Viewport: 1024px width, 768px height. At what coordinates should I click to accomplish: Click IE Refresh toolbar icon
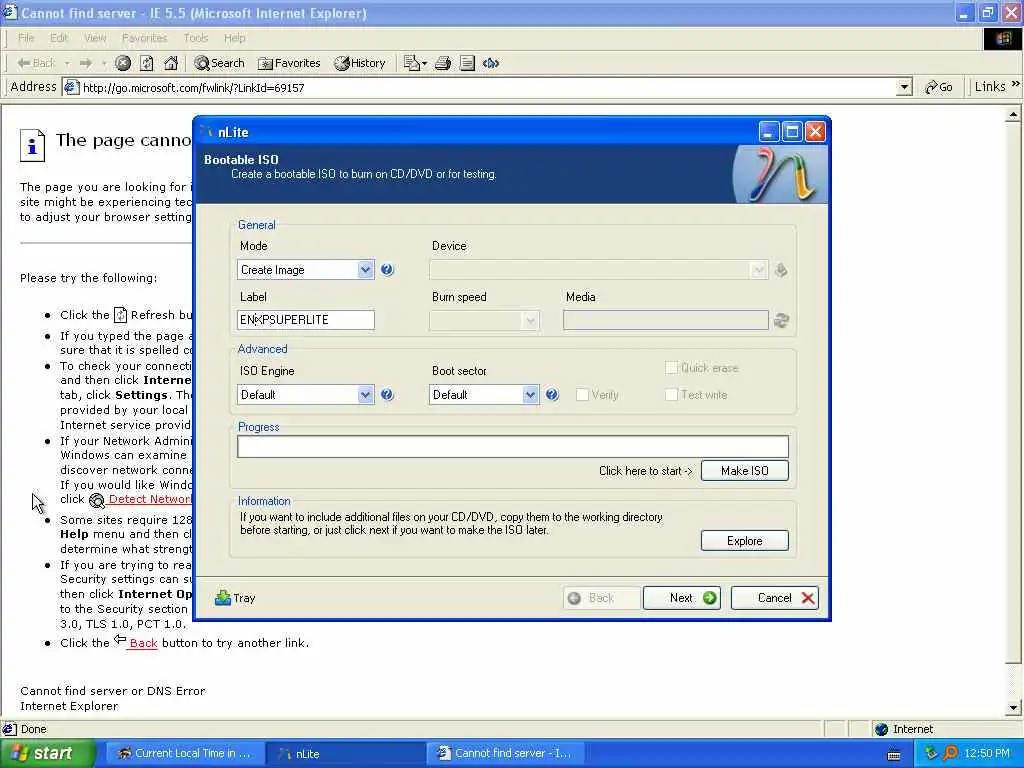tap(147, 63)
